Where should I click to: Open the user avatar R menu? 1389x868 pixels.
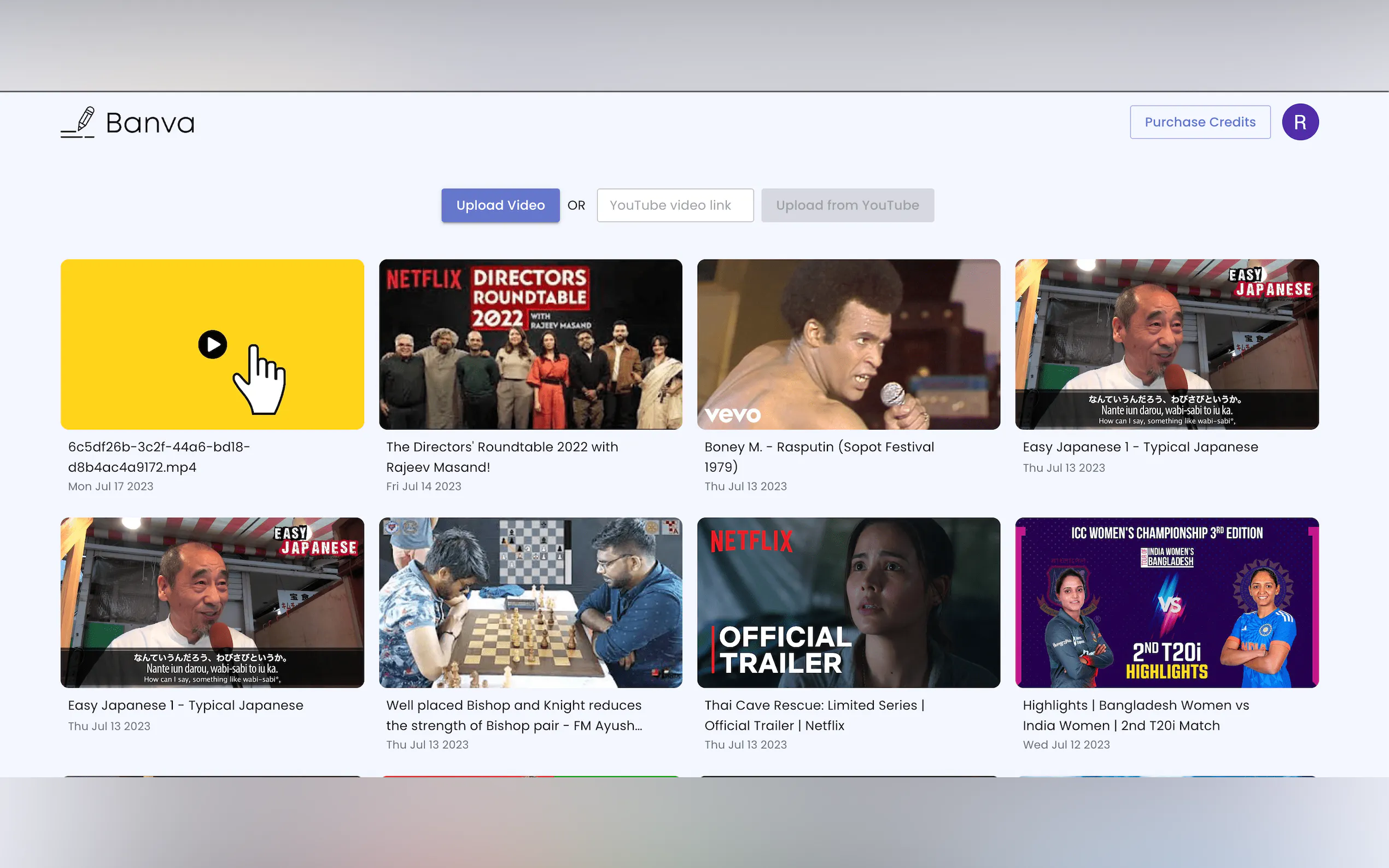[x=1299, y=122]
